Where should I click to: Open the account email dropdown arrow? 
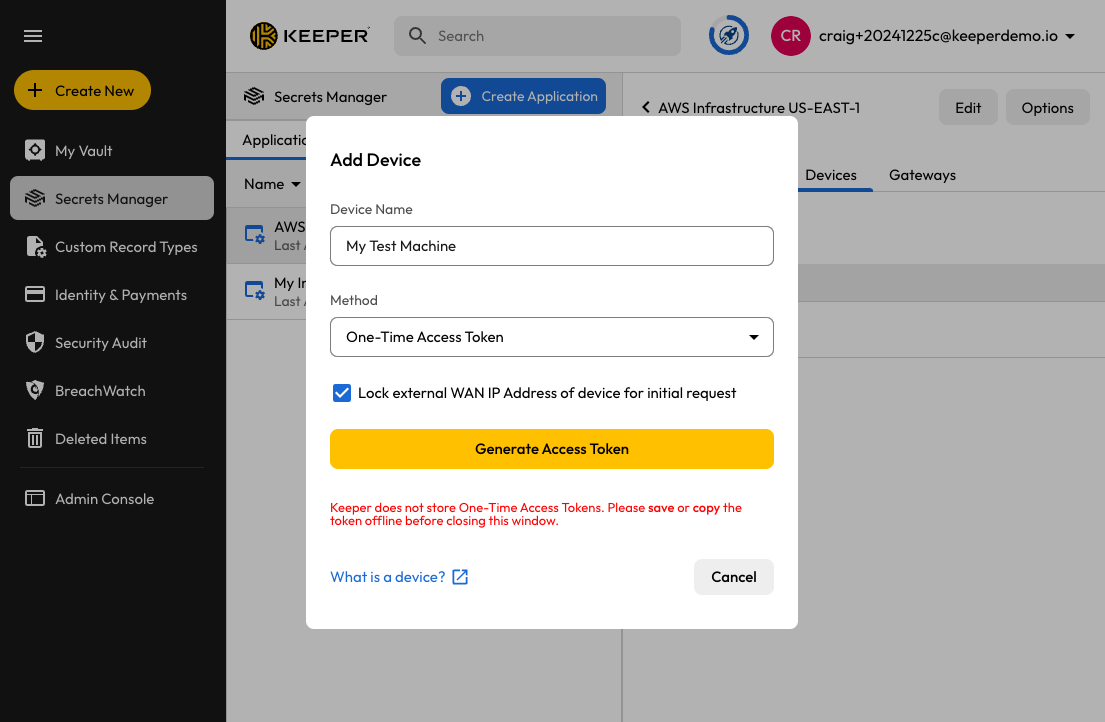click(1070, 36)
